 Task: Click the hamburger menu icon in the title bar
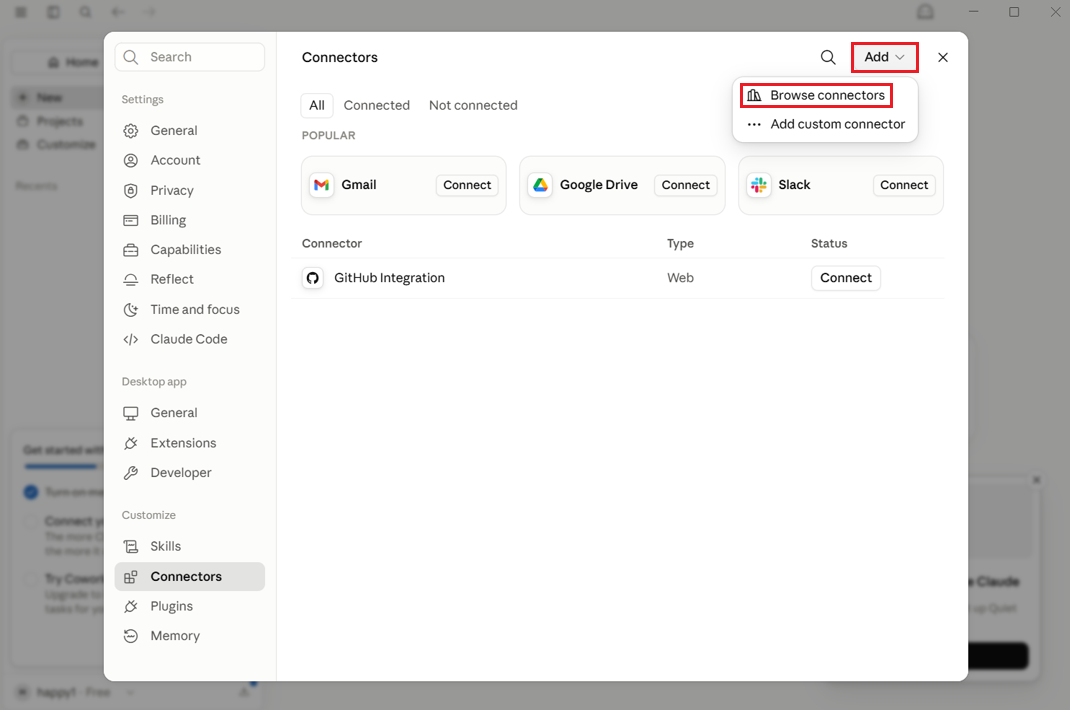[21, 12]
